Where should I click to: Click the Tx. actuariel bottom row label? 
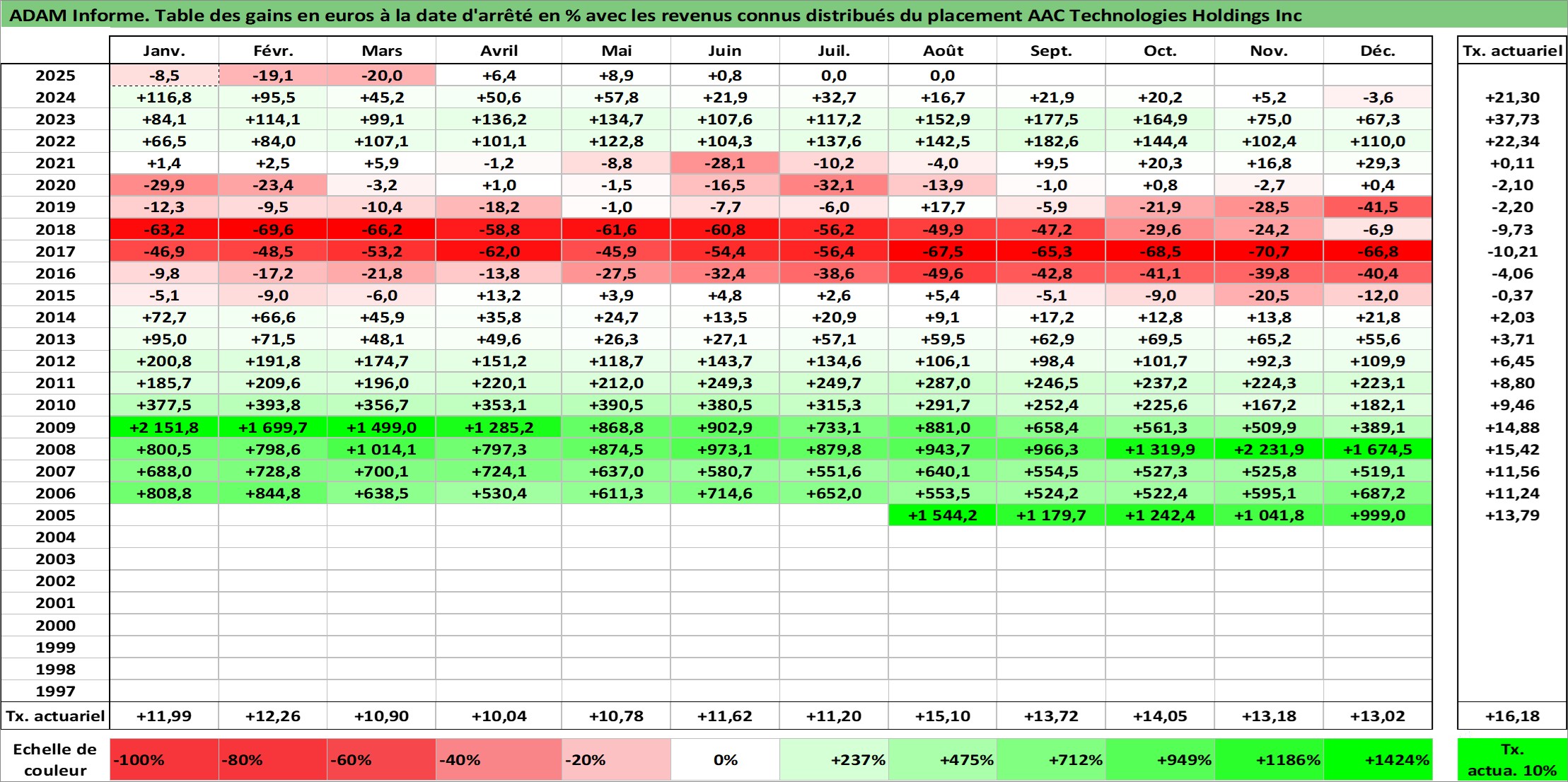click(55, 716)
